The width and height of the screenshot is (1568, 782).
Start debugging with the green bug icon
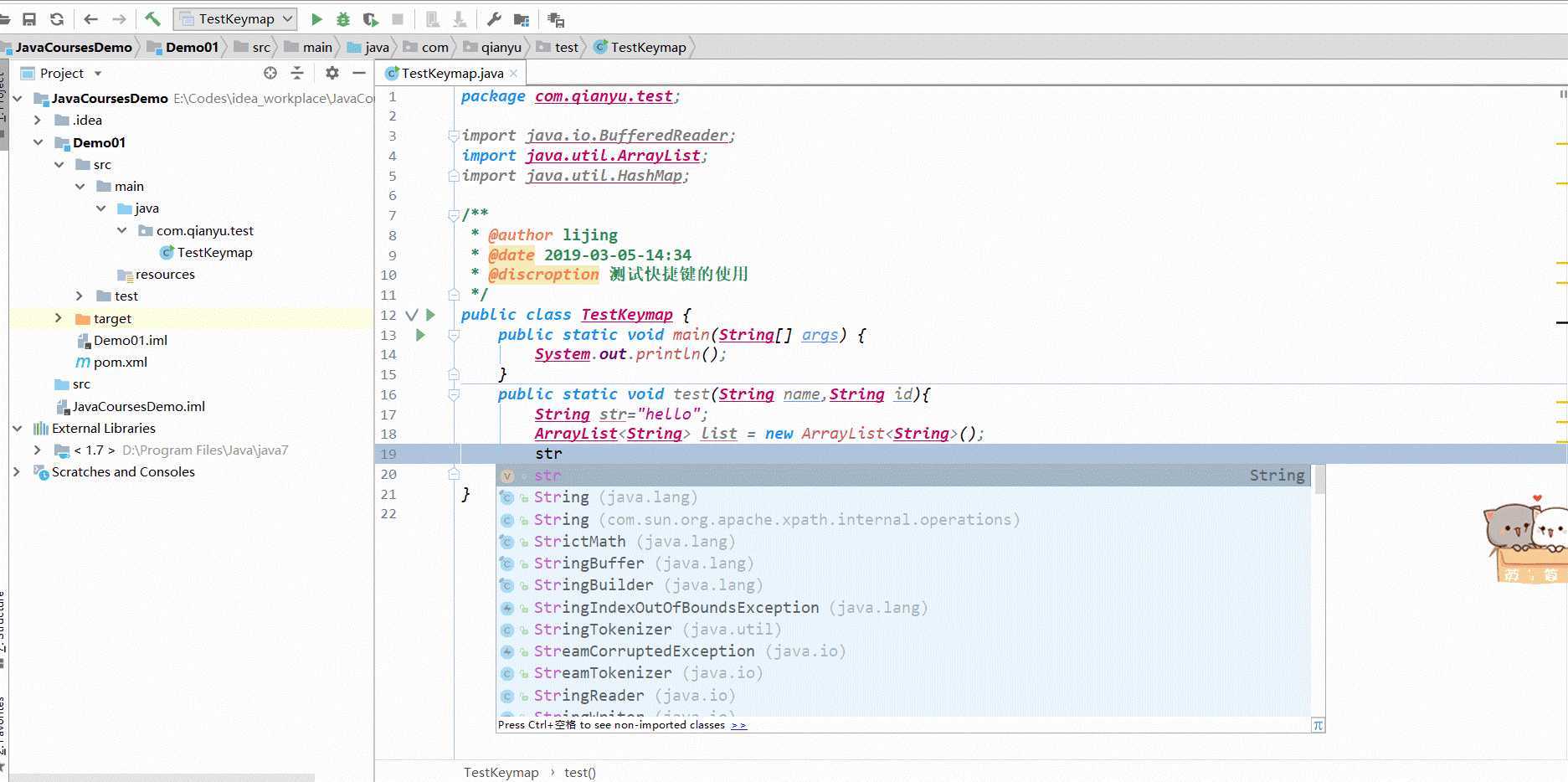tap(343, 19)
